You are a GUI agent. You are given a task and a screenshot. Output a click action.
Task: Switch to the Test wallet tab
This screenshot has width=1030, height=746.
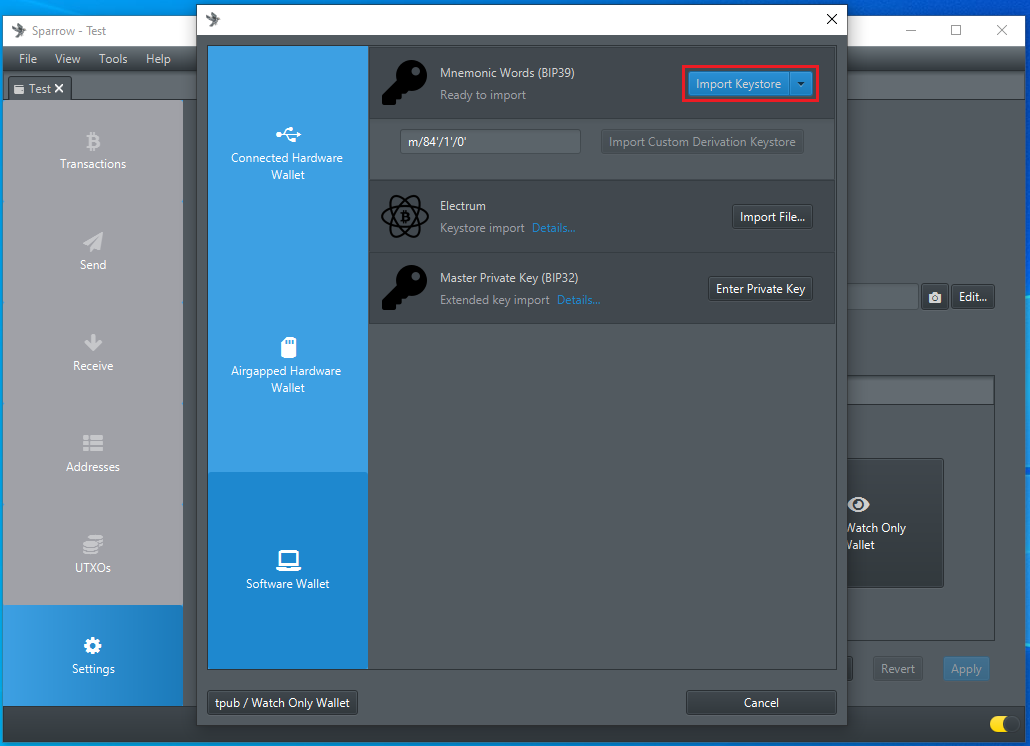(39, 89)
